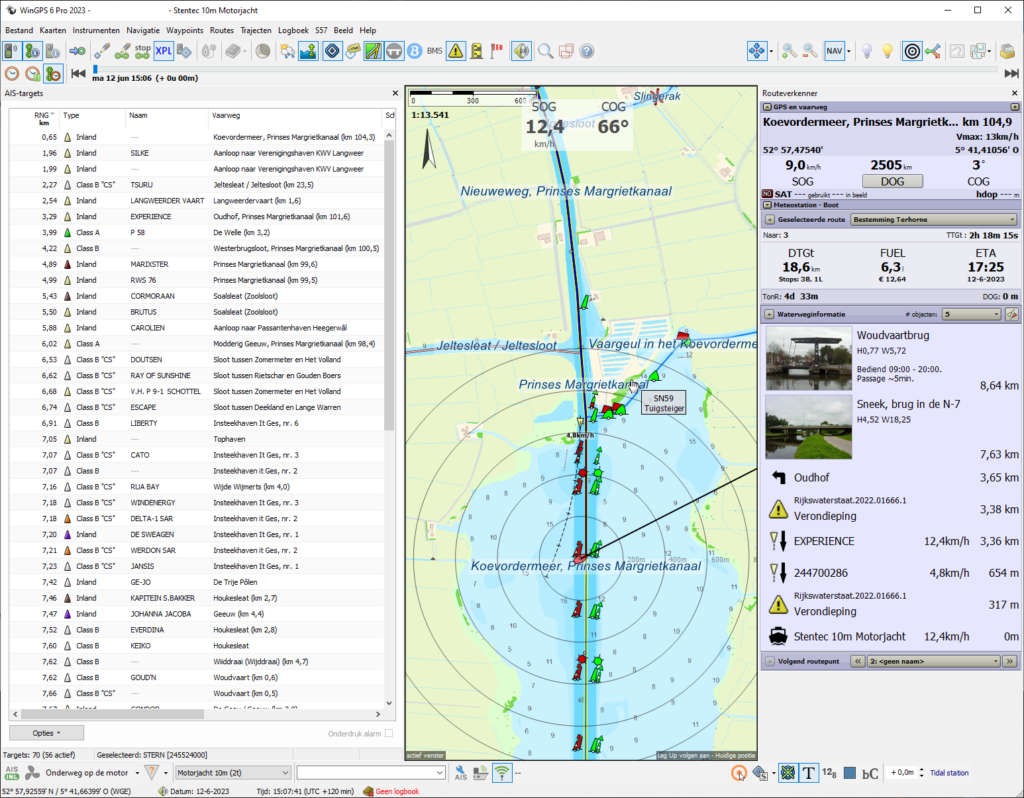Click the center-on-ship arrows icon
The height and width of the screenshot is (798, 1024).
(x=757, y=51)
